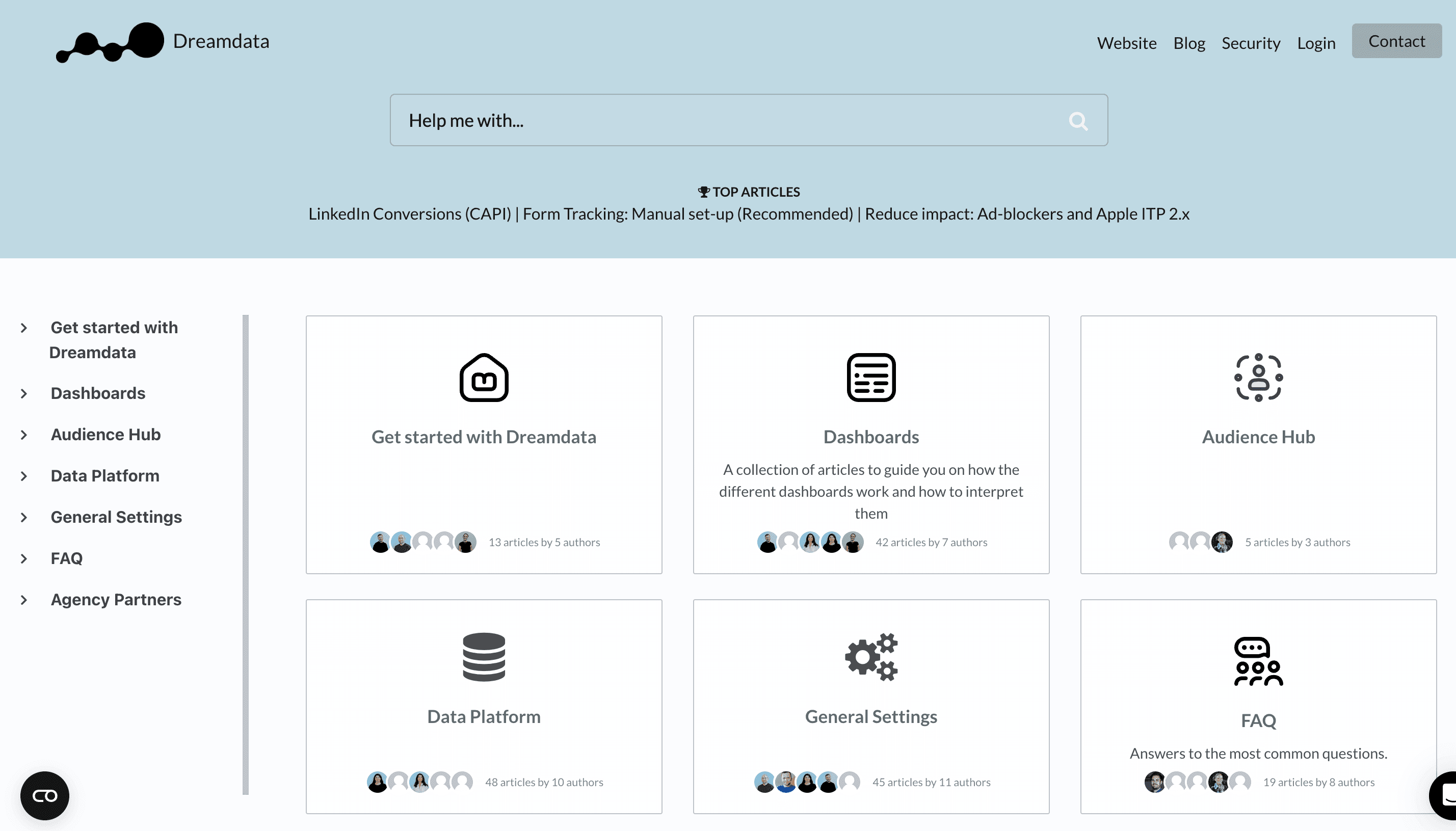Image resolution: width=1456 pixels, height=831 pixels.
Task: Click the first author avatar on Get started card
Action: [380, 542]
